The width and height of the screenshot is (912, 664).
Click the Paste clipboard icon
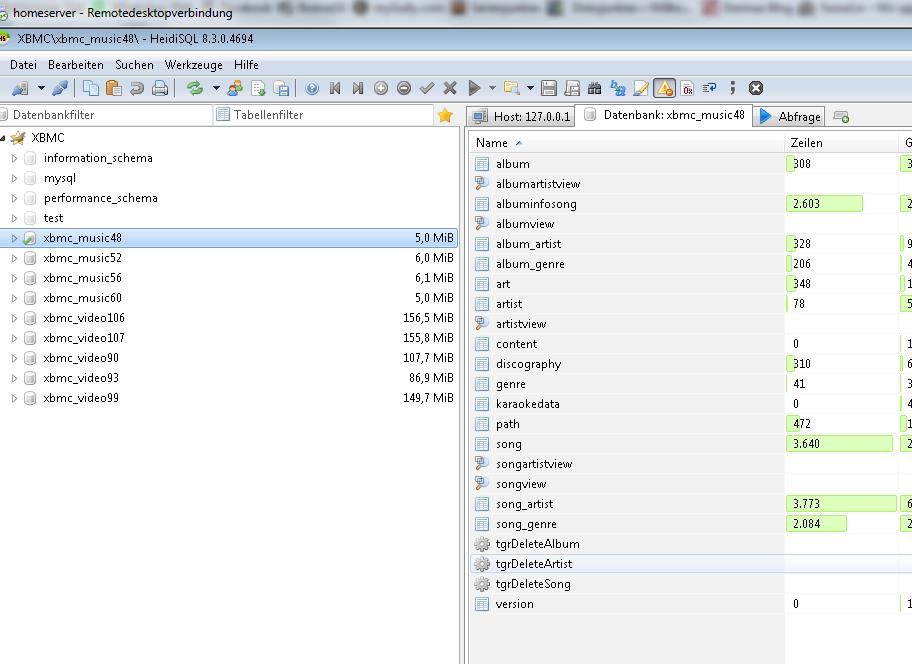(x=114, y=88)
